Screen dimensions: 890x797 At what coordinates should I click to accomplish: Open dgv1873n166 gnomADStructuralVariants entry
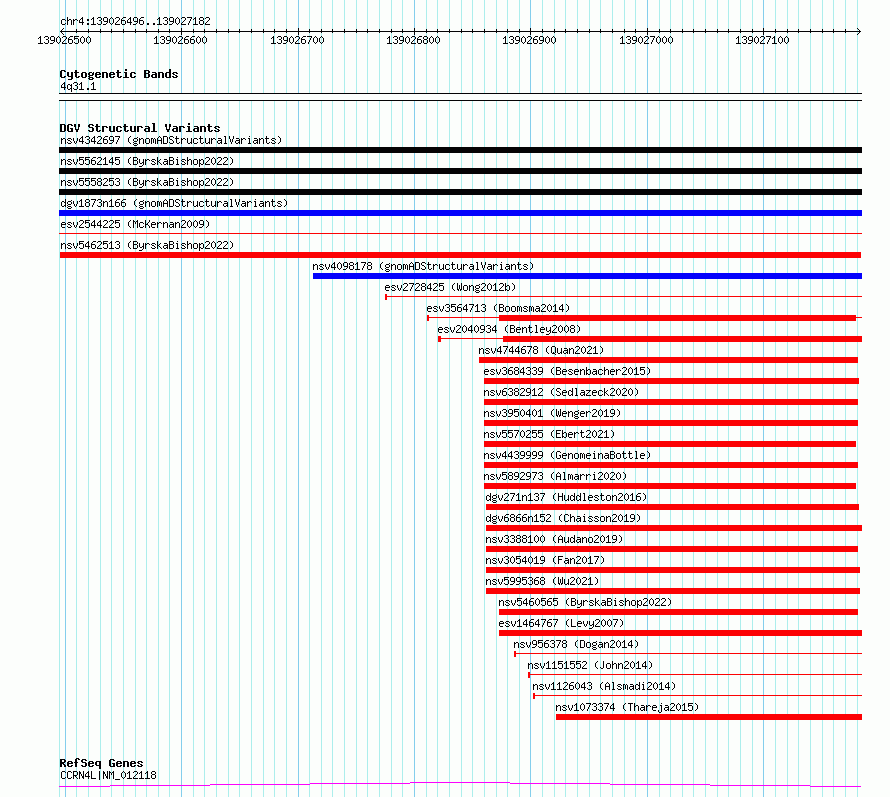coord(174,203)
